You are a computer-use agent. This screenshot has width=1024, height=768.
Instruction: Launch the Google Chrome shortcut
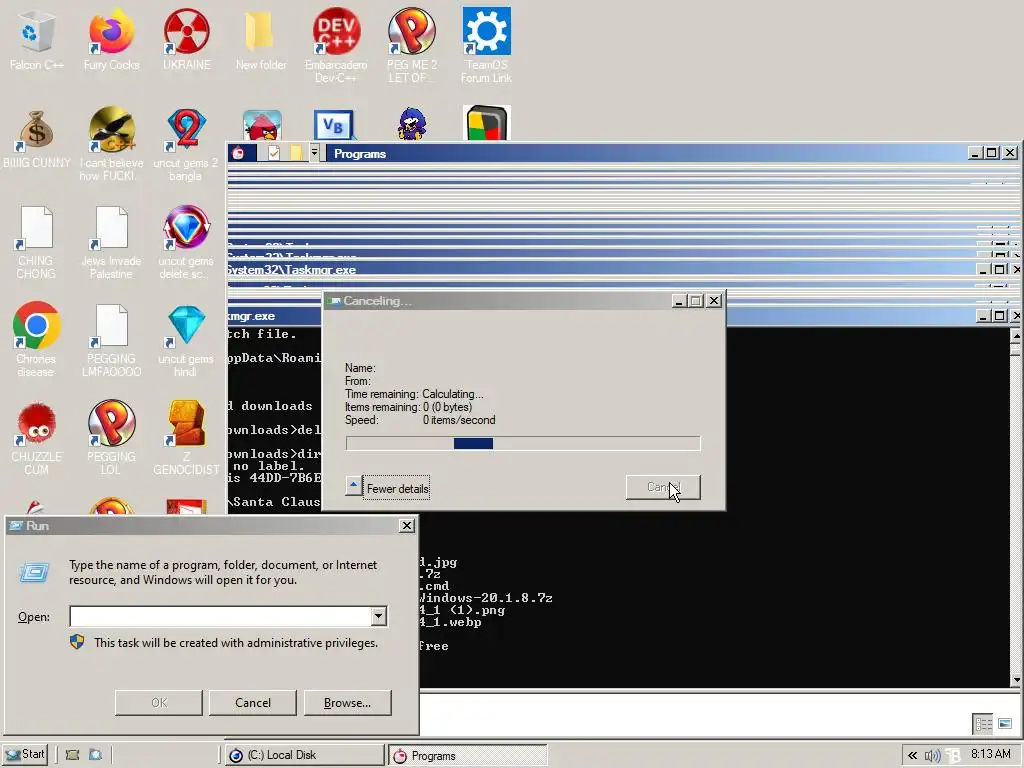(37, 325)
